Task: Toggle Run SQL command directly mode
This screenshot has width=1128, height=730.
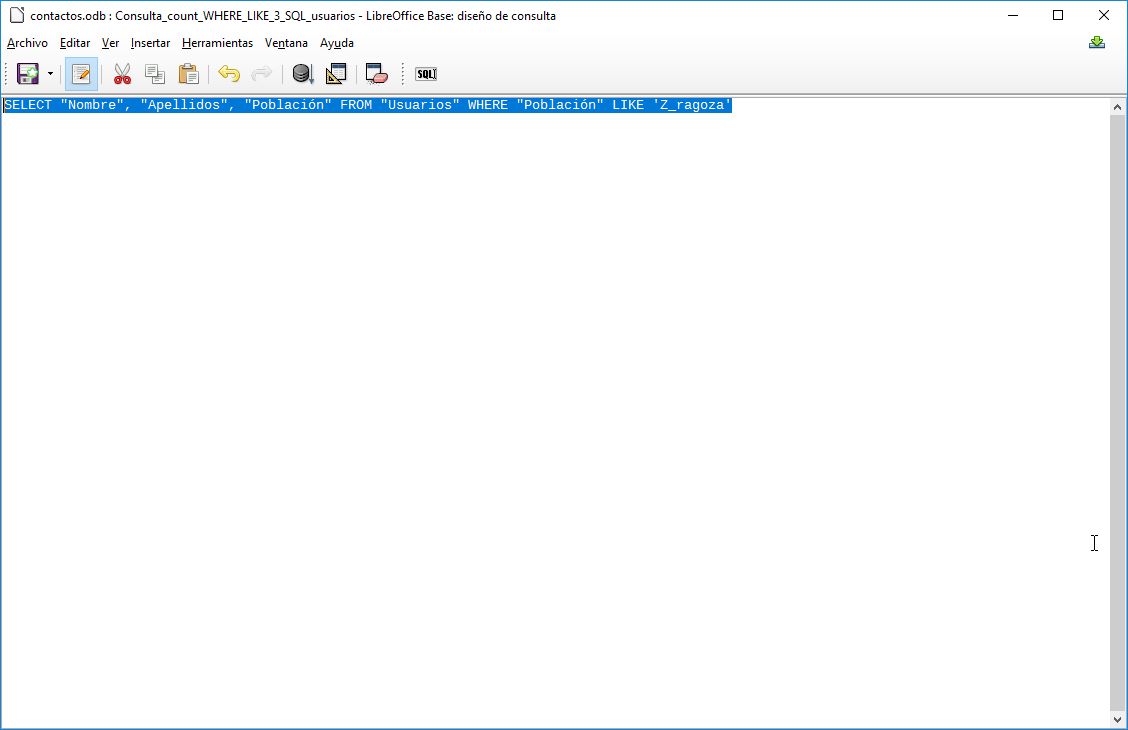Action: point(425,73)
